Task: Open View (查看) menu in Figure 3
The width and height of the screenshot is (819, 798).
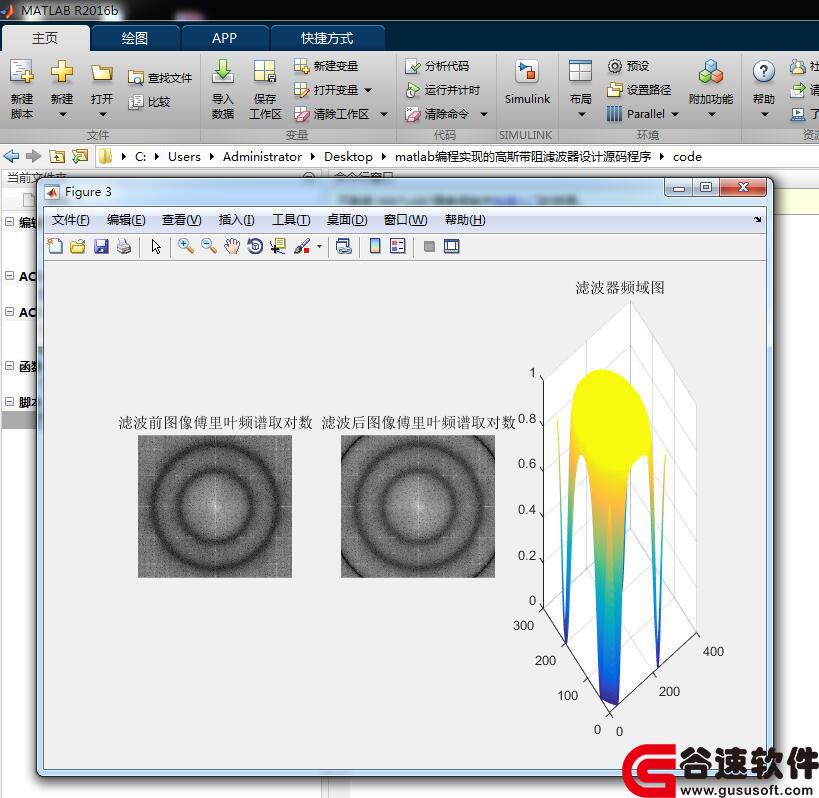Action: point(181,220)
